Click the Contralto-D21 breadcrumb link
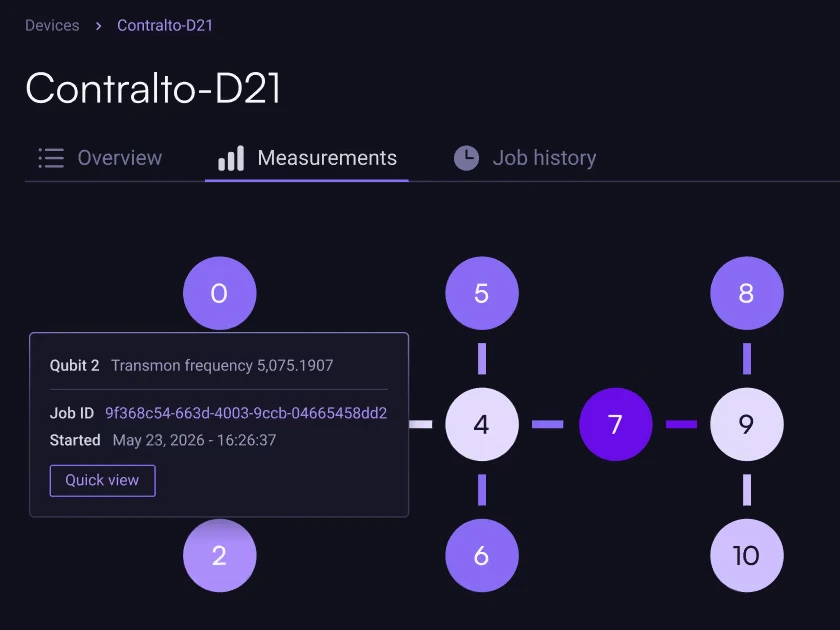840x630 pixels. (164, 25)
